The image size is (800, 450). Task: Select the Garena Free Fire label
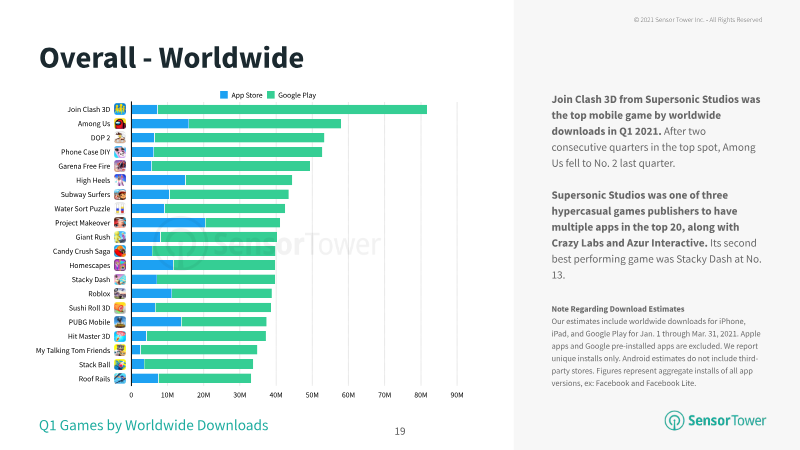click(x=84, y=166)
